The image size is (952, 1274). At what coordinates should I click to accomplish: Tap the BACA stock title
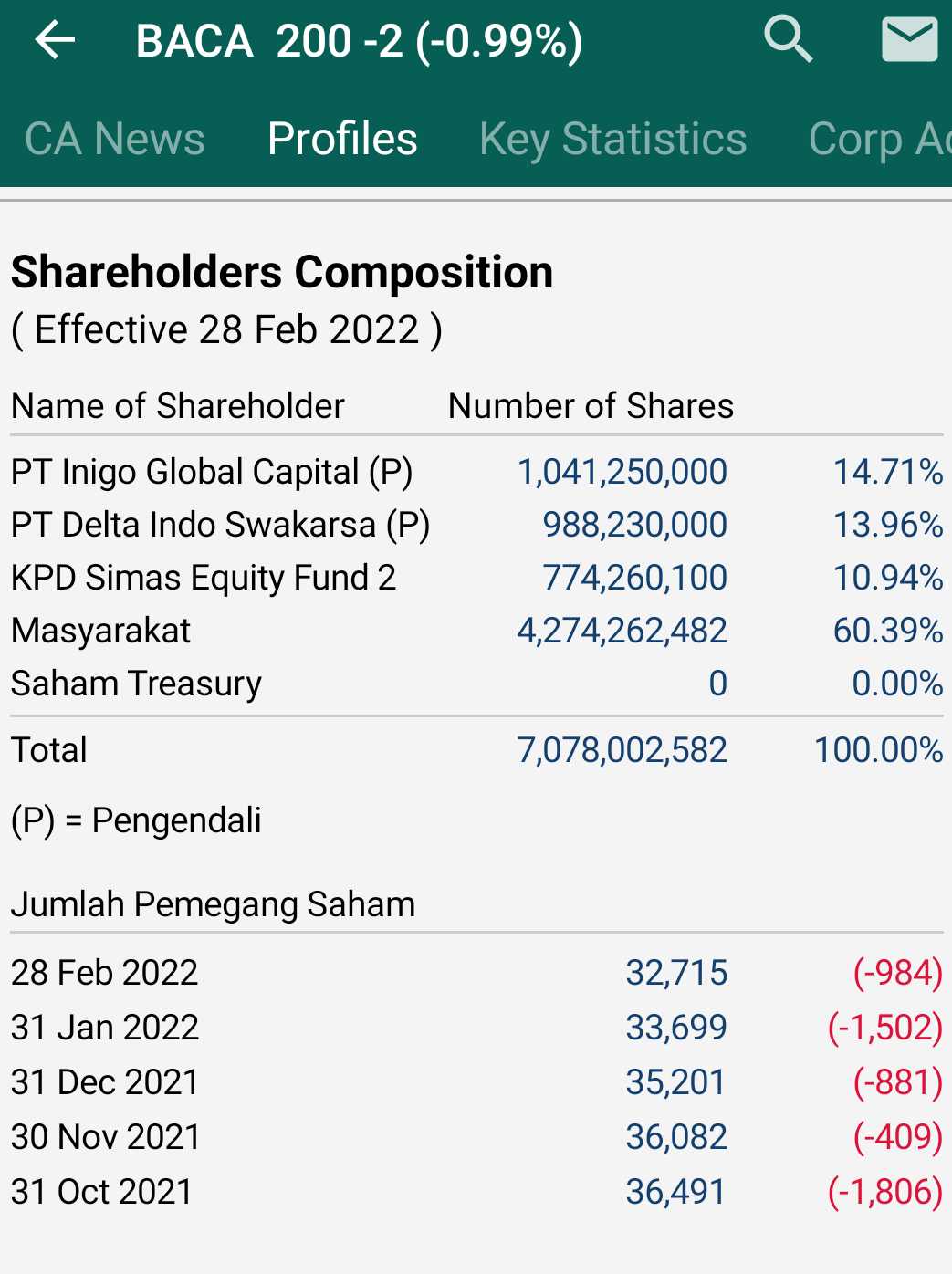tap(359, 41)
